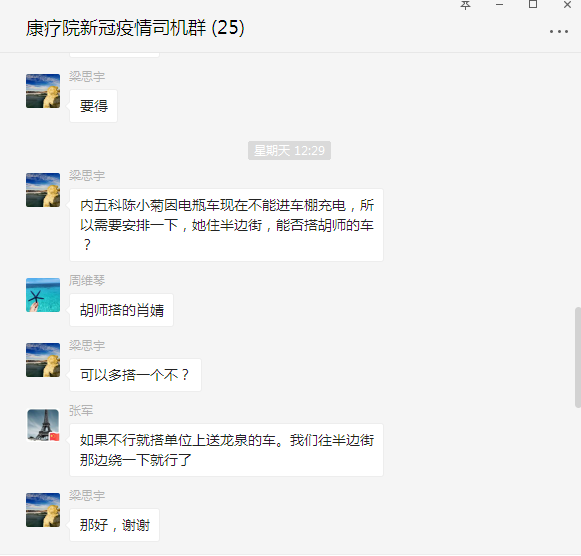Open the chat info three-dots menu
581x556 pixels.
pos(558,32)
